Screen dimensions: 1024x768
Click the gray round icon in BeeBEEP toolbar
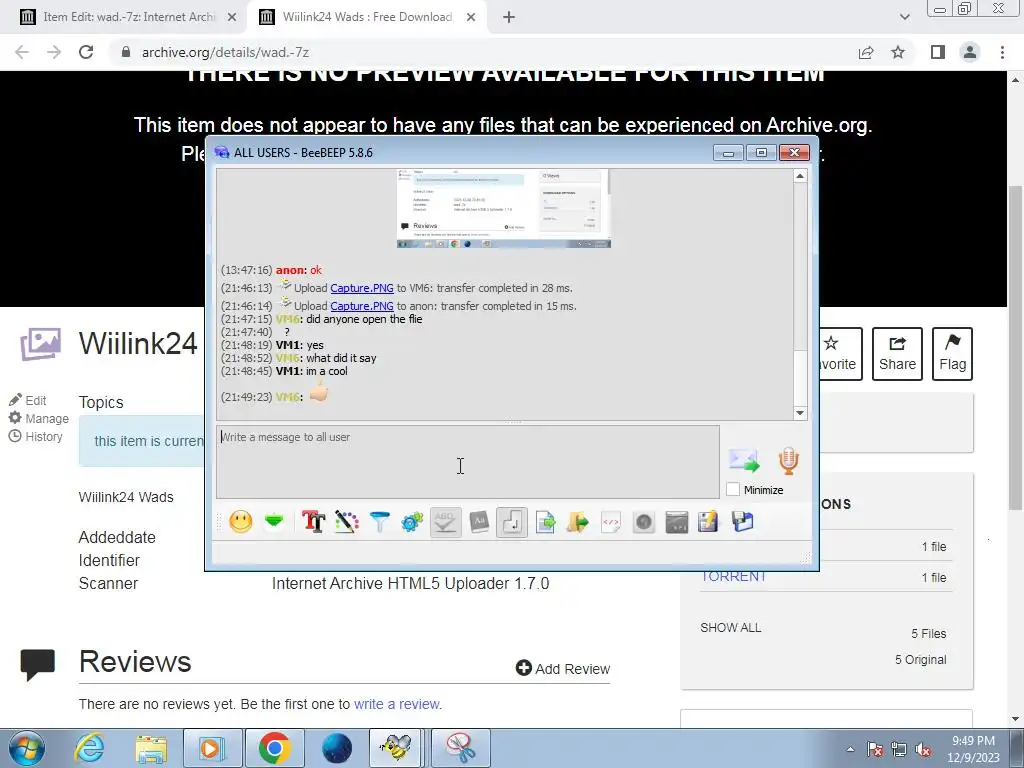click(x=644, y=522)
